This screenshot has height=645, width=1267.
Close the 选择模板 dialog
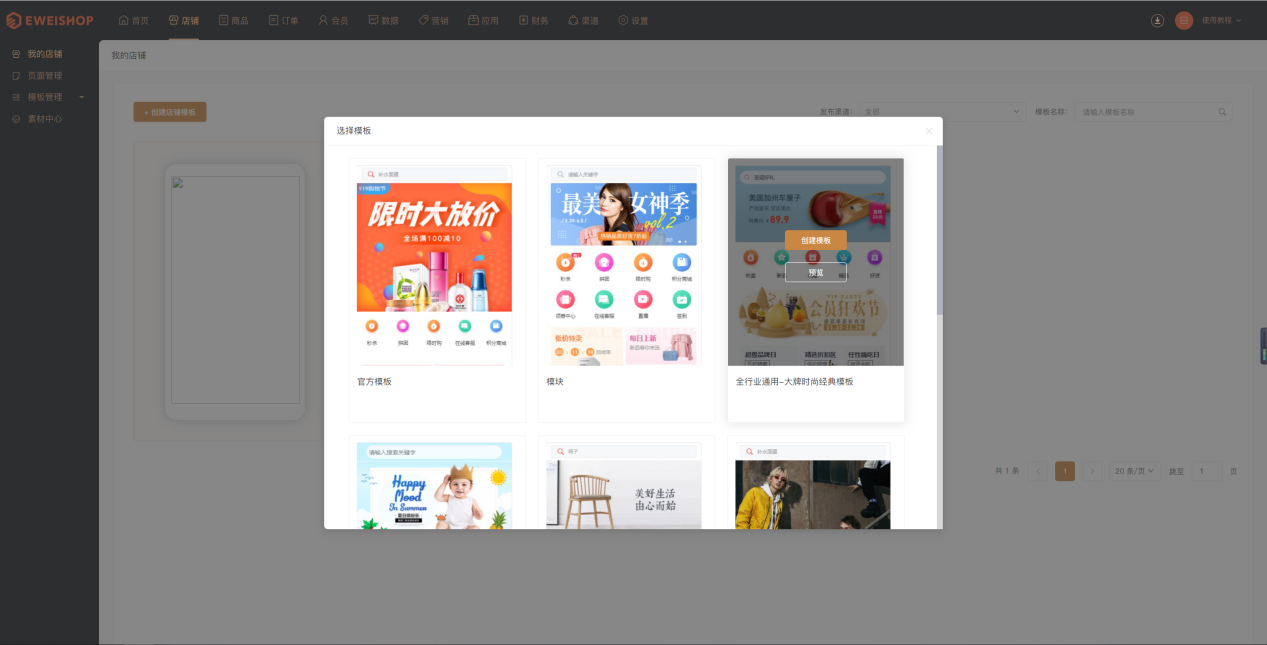tap(929, 131)
